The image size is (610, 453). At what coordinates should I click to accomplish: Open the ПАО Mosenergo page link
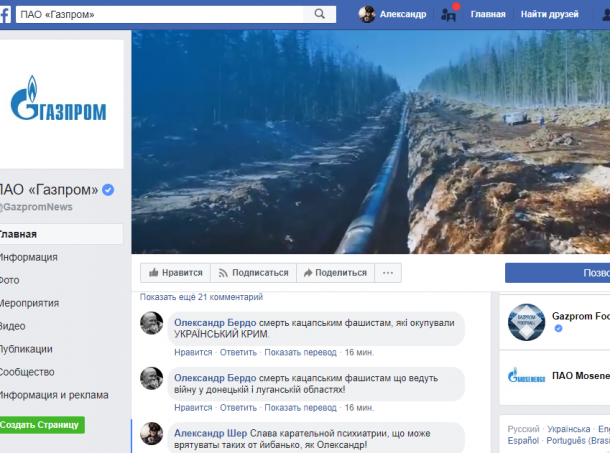pos(581,376)
